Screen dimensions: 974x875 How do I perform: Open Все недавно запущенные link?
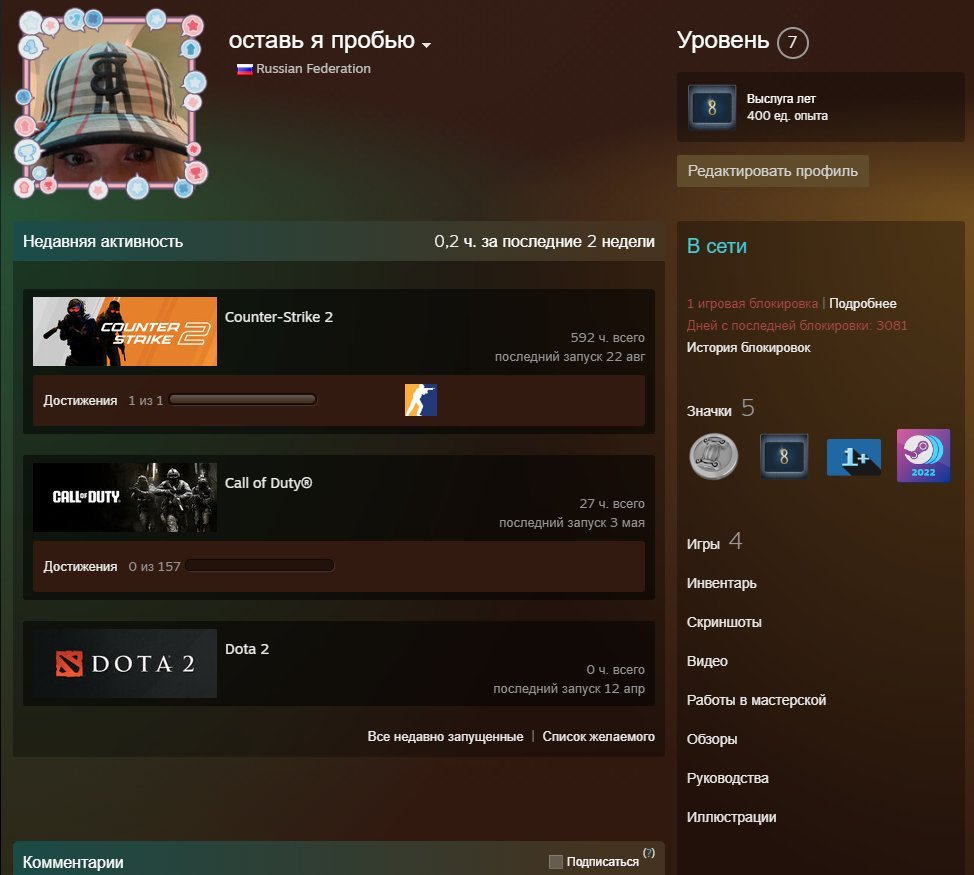[x=445, y=737]
